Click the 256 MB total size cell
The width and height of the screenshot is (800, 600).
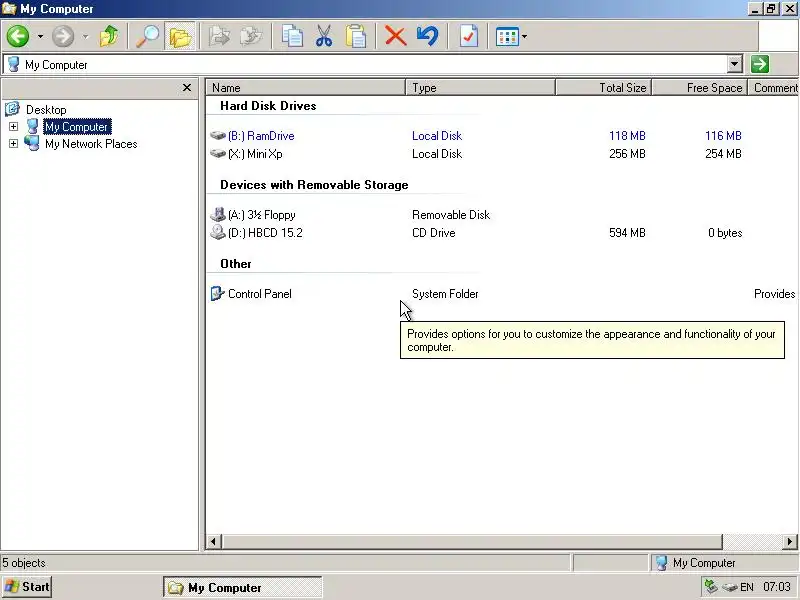(x=627, y=154)
